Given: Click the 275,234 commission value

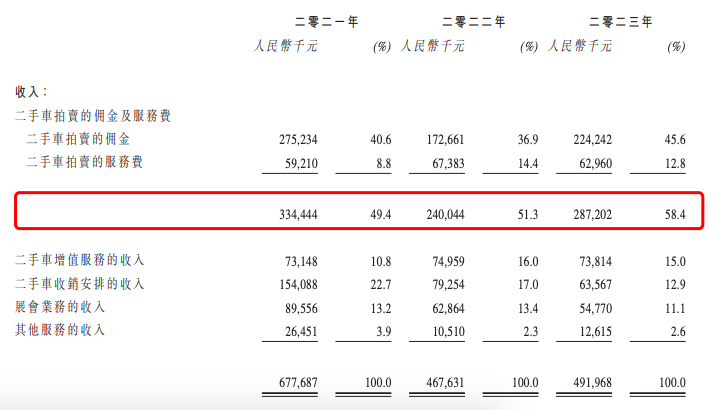Looking at the screenshot, I should pos(294,141).
